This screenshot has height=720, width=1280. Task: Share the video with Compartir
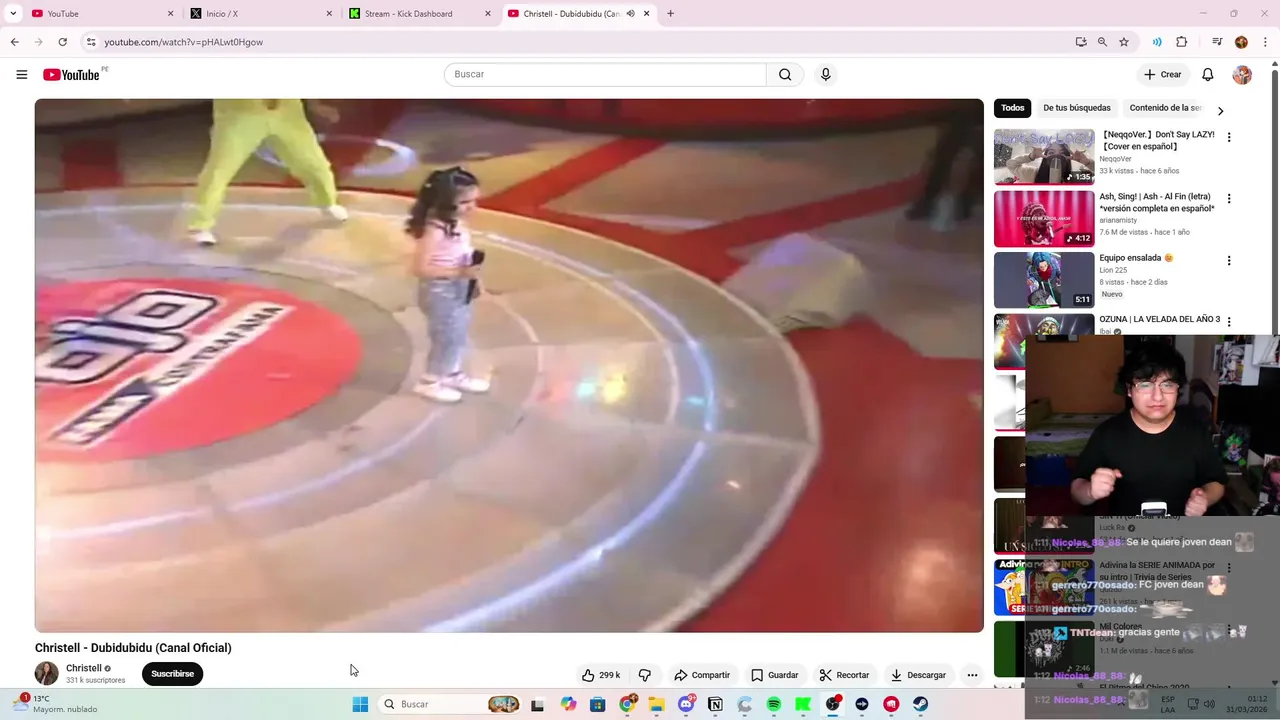coord(702,675)
